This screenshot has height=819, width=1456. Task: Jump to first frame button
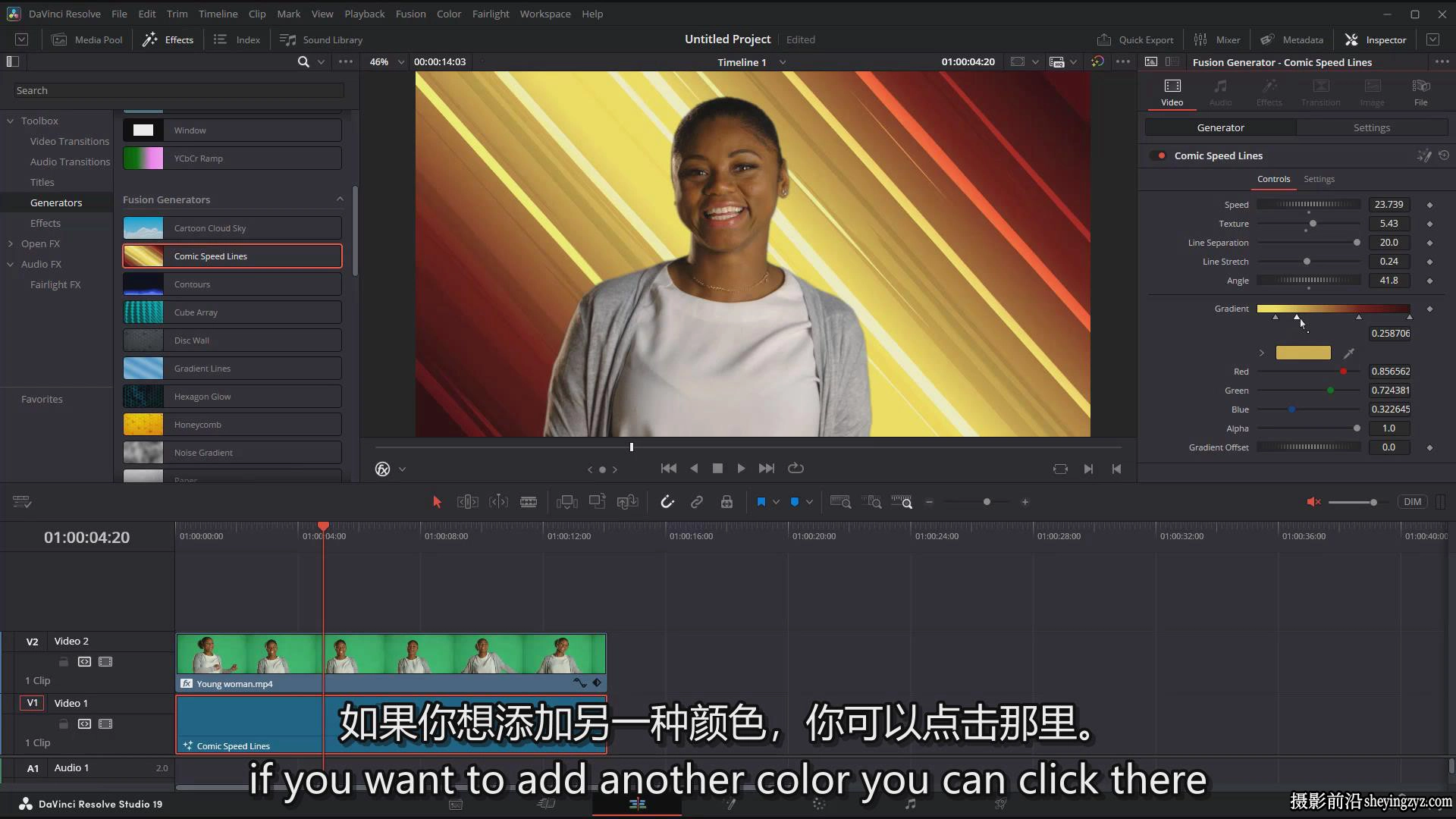[668, 469]
